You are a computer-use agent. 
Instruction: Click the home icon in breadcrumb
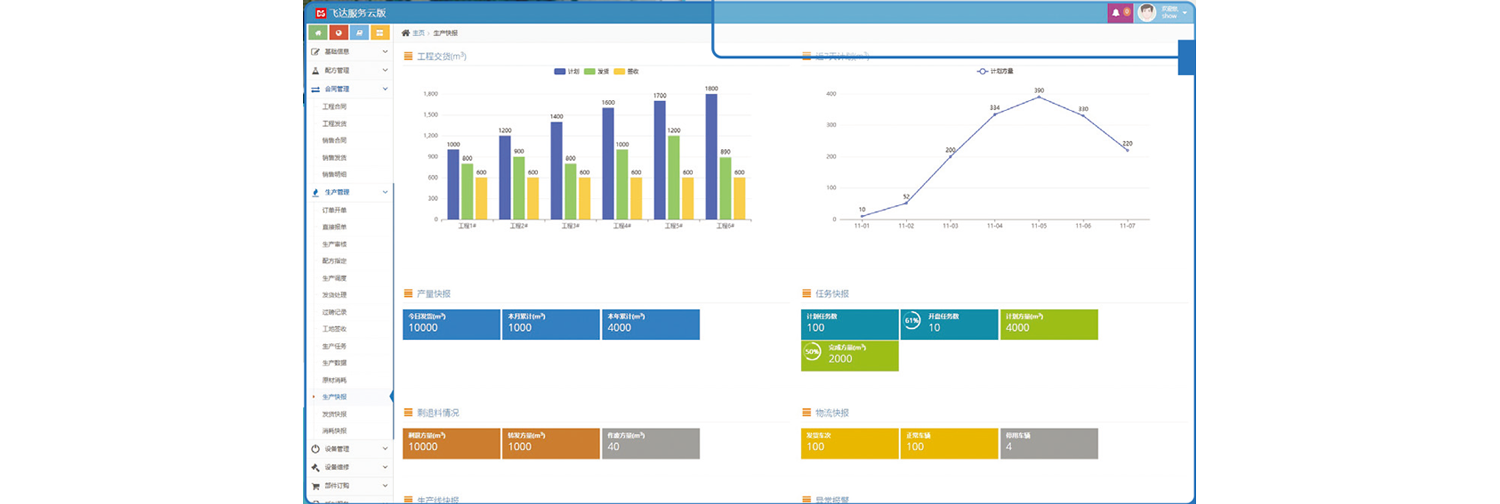[405, 33]
